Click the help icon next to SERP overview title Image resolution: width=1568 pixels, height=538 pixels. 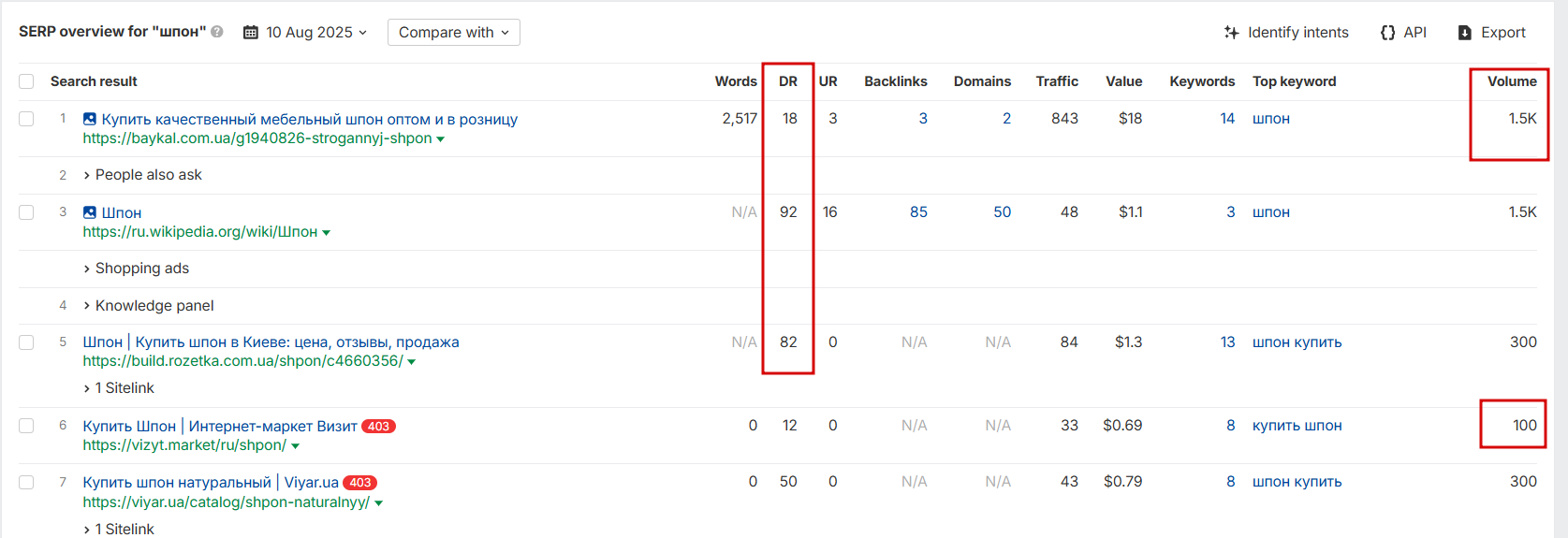(217, 32)
